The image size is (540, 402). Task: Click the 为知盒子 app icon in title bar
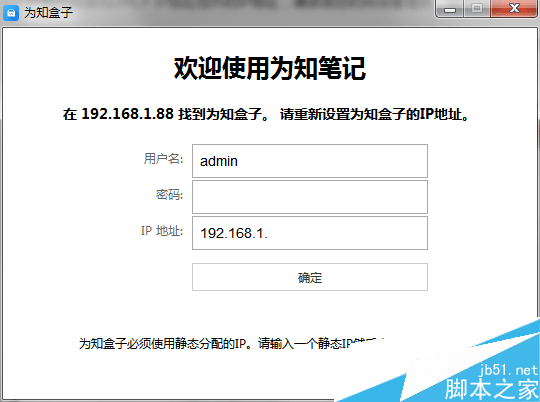click(x=11, y=12)
